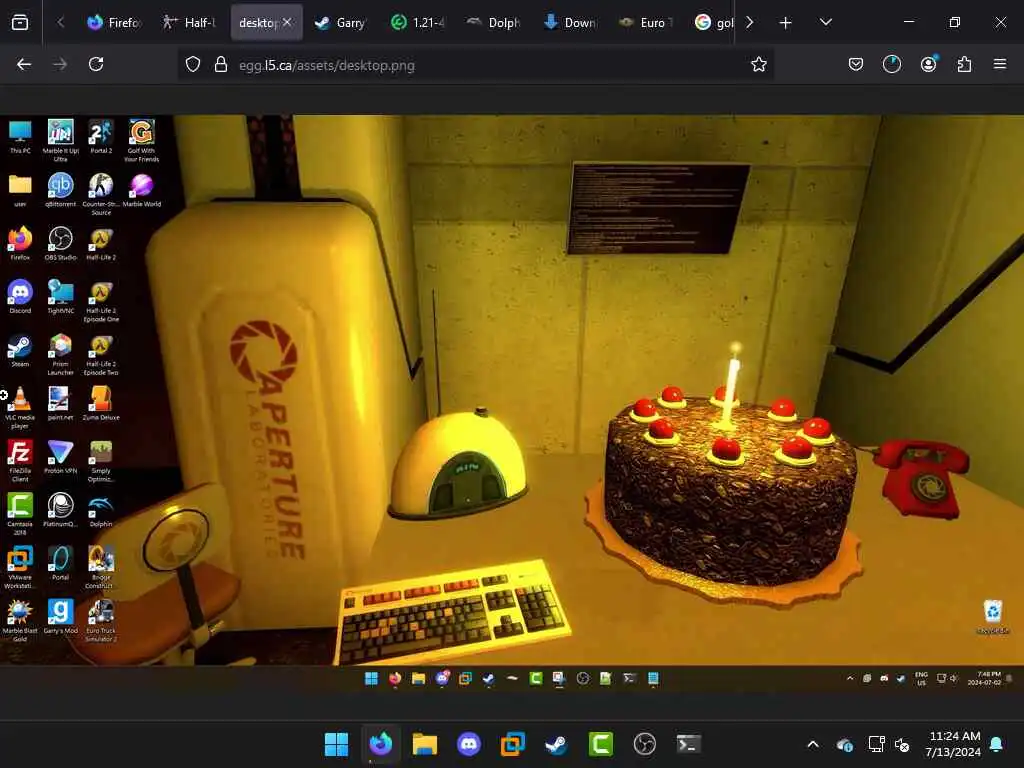Open Discord from the Windows taskbar
Image resolution: width=1024 pixels, height=768 pixels.
[x=469, y=744]
